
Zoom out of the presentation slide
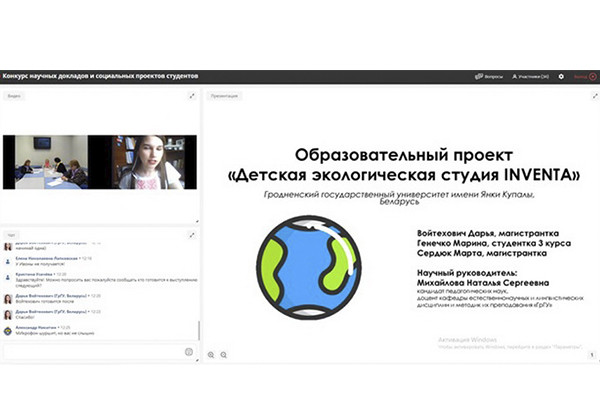(x=223, y=355)
